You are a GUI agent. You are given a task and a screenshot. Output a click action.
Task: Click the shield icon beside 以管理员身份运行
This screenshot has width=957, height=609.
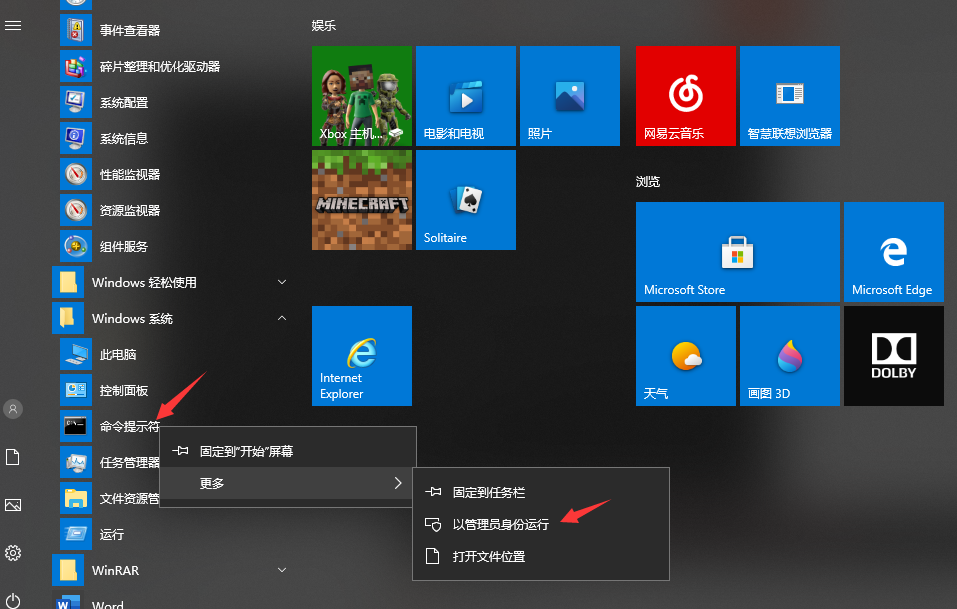point(433,524)
